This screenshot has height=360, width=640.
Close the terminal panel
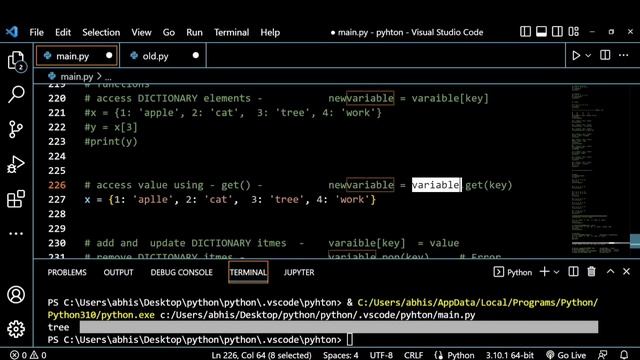click(627, 271)
